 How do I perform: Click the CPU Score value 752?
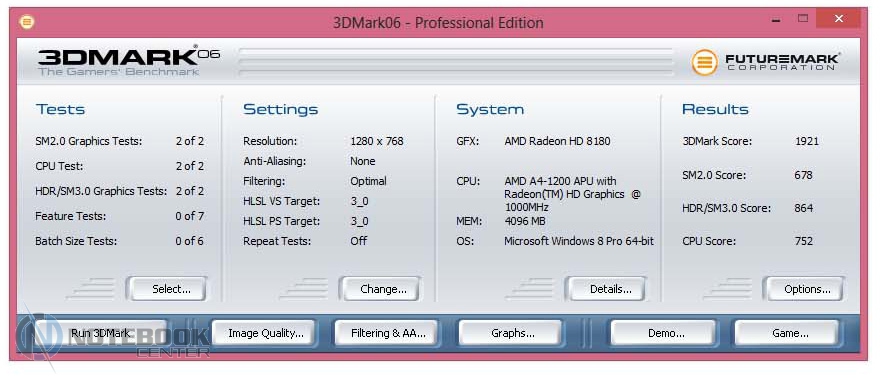803,241
